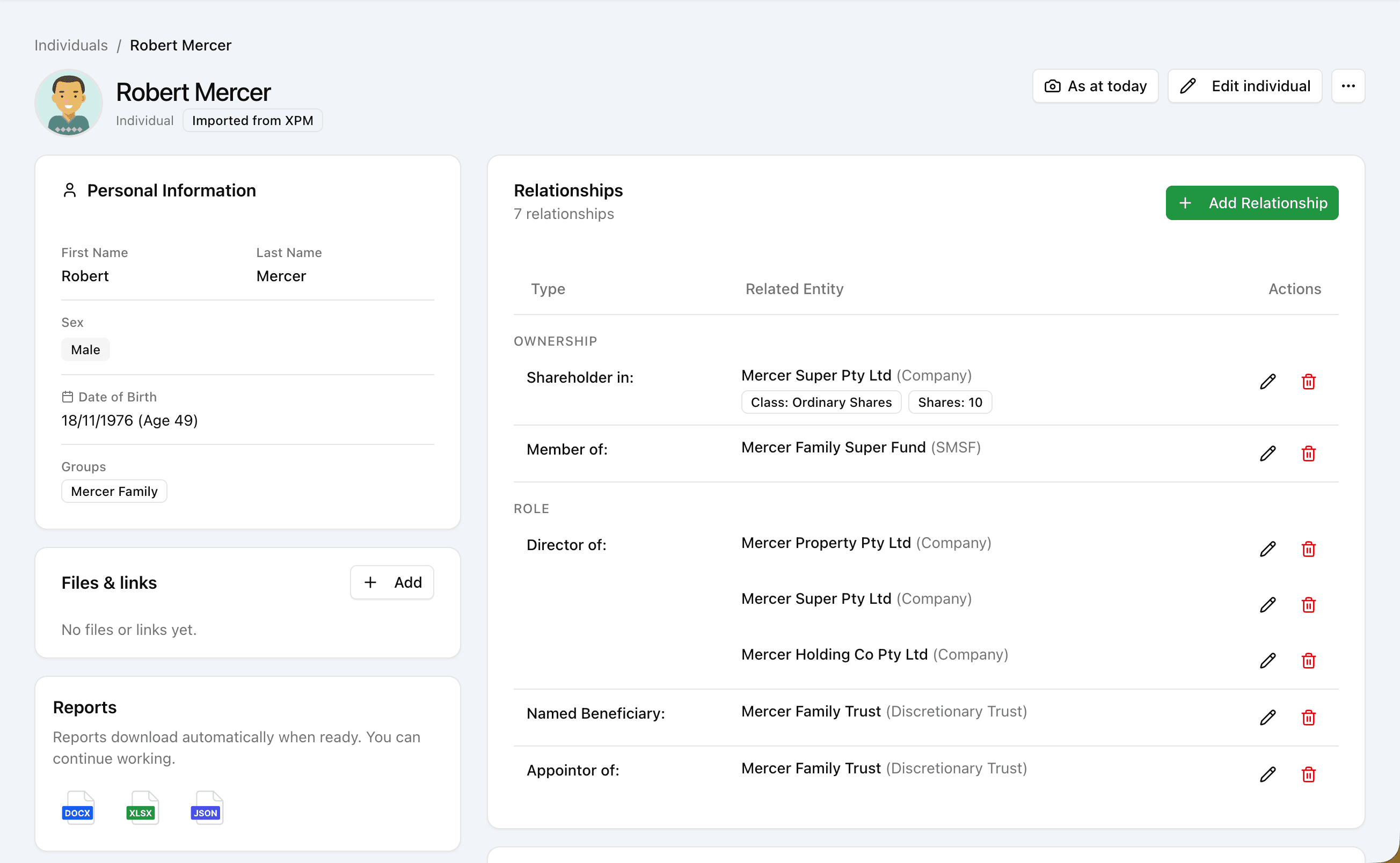Edit Director of Mercer Holding Co relationship

pyautogui.click(x=1267, y=660)
